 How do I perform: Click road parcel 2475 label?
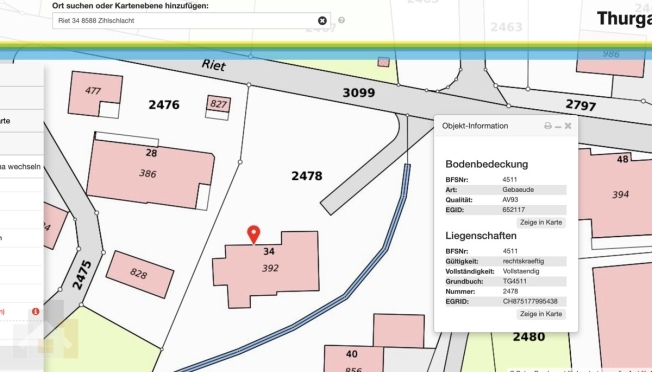(x=82, y=275)
